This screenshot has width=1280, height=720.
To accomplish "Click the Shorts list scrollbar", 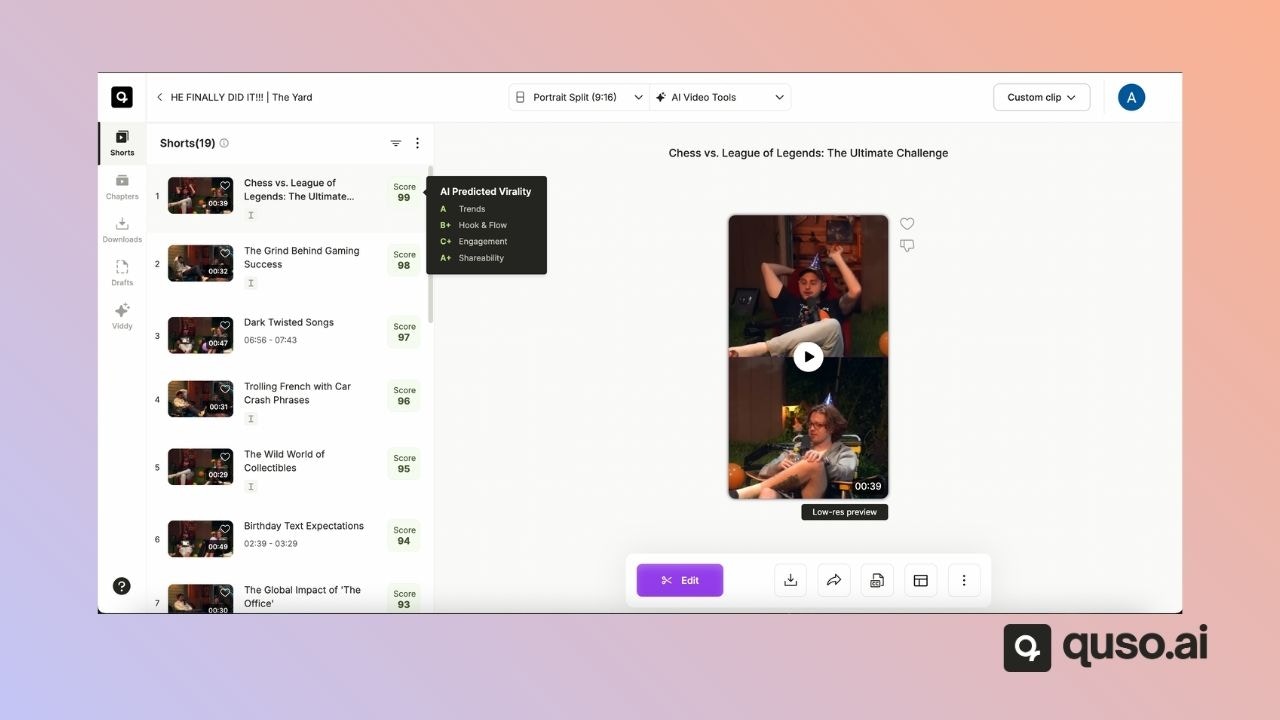I will pos(431,244).
